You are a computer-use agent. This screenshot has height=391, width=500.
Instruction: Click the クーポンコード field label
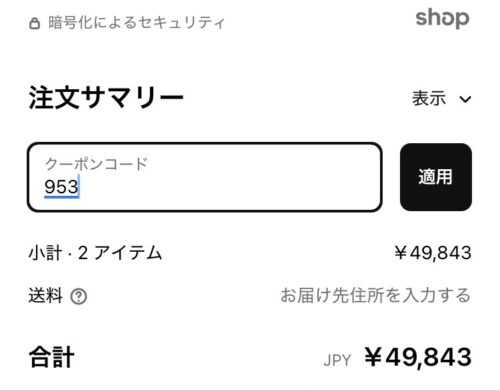click(x=96, y=164)
